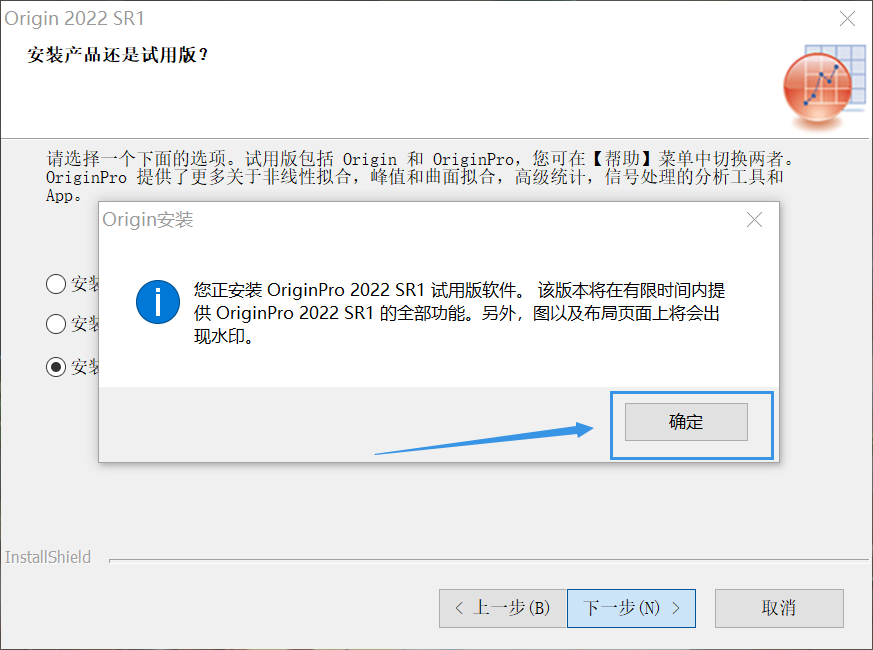The width and height of the screenshot is (873, 650).
Task: Select the first 安装 radio option
Action: point(56,284)
